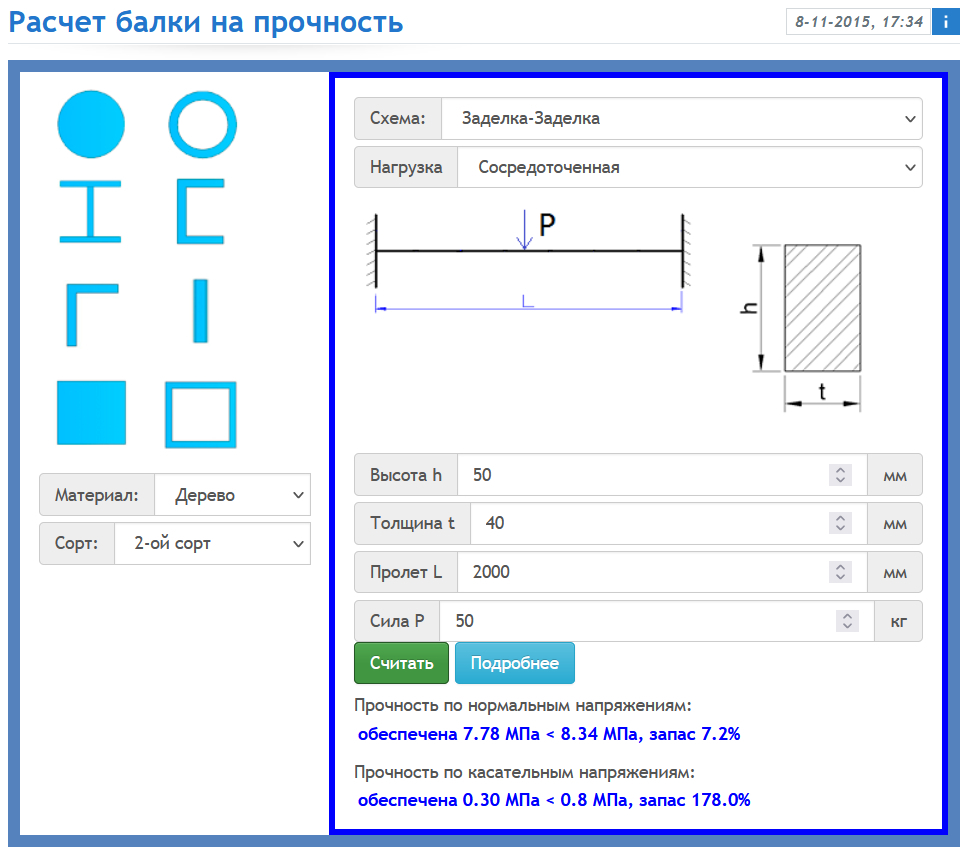Click the beam scheme diagram with load P
The width and height of the screenshot is (969, 847).
(x=528, y=263)
